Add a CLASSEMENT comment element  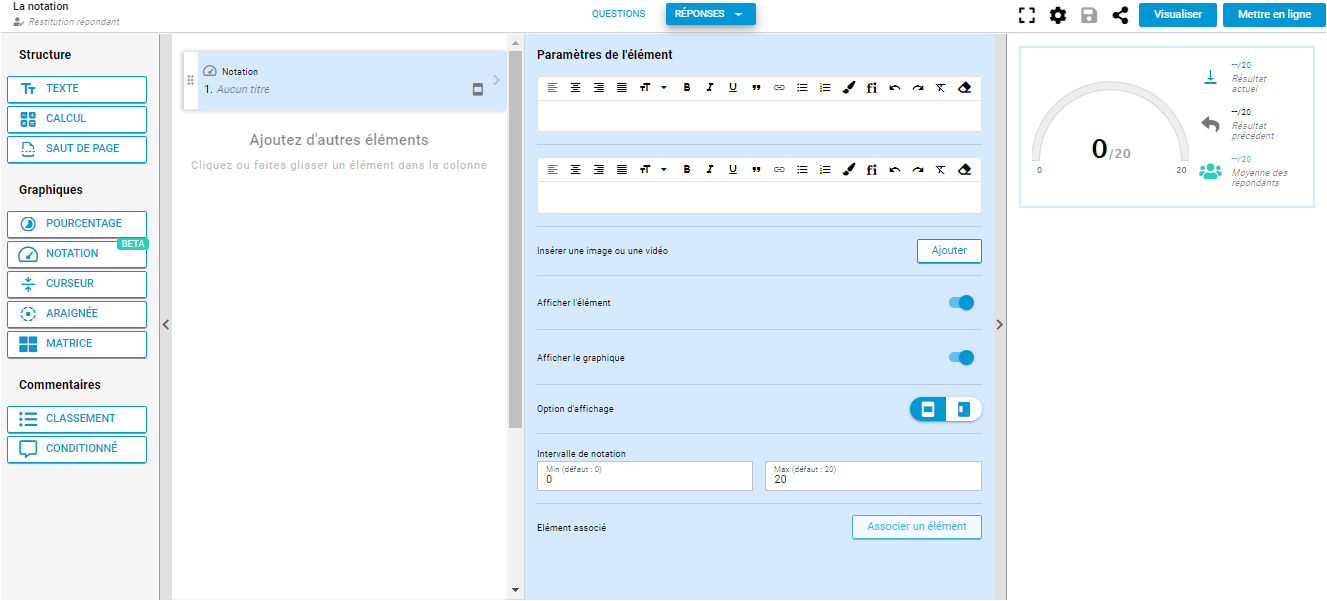click(x=77, y=419)
